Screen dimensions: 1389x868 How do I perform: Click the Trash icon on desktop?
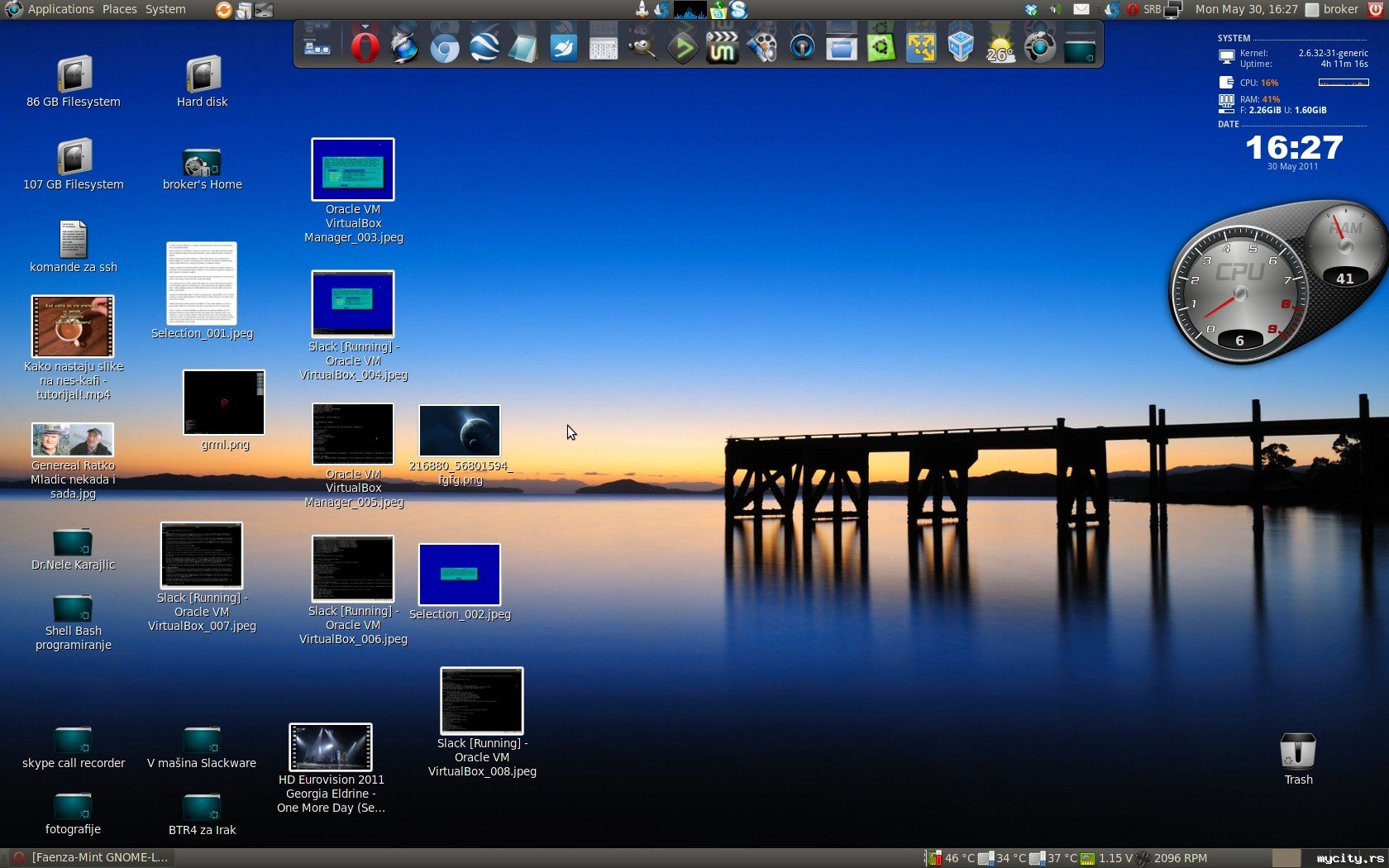(1298, 752)
